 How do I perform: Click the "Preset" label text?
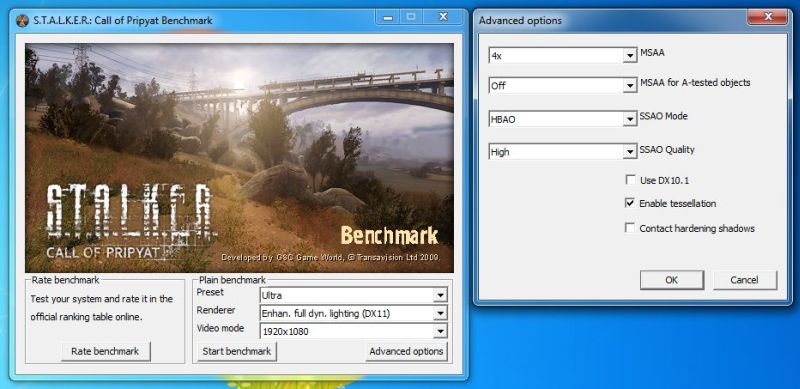pyautogui.click(x=210, y=292)
